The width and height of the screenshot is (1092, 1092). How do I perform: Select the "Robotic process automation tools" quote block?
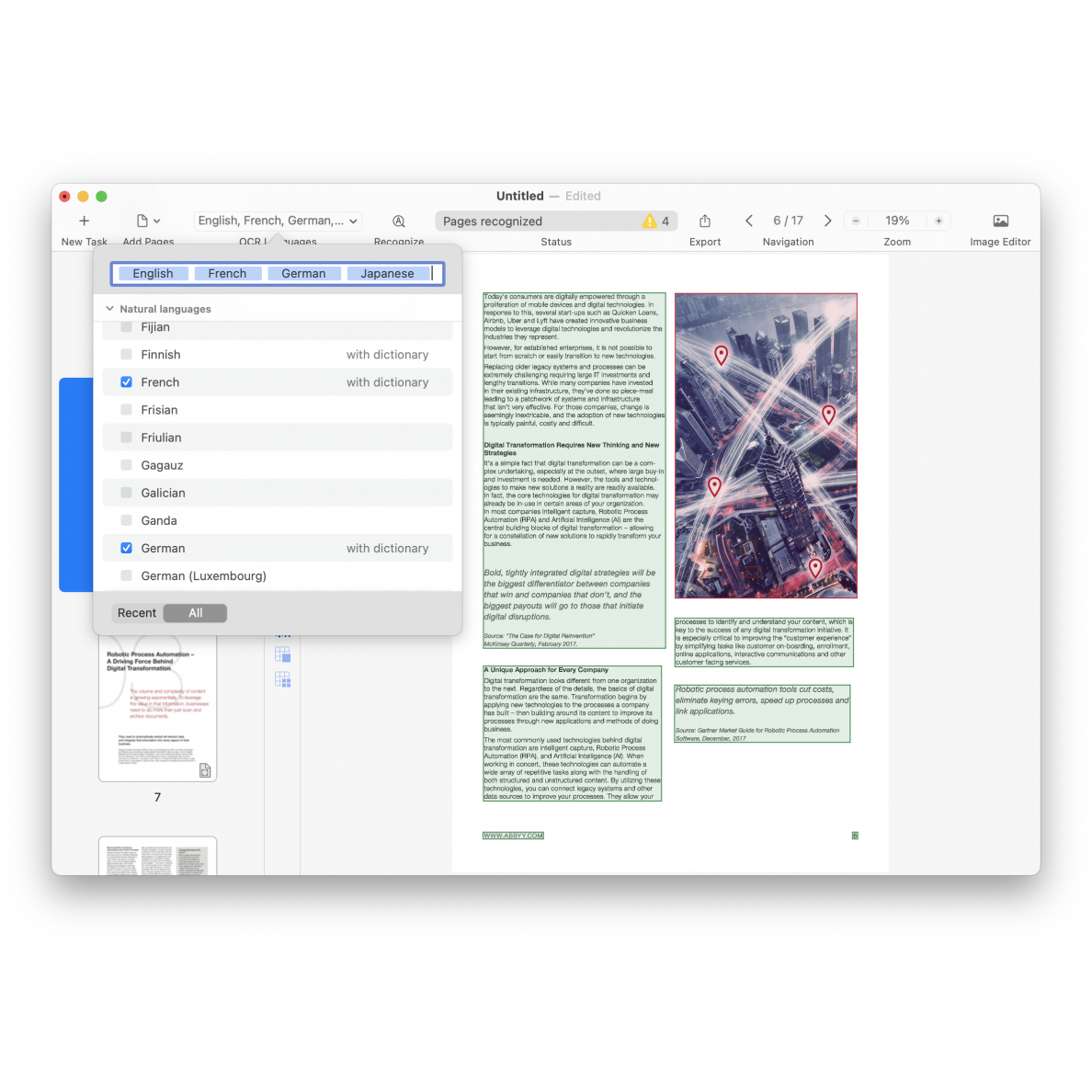click(762, 713)
